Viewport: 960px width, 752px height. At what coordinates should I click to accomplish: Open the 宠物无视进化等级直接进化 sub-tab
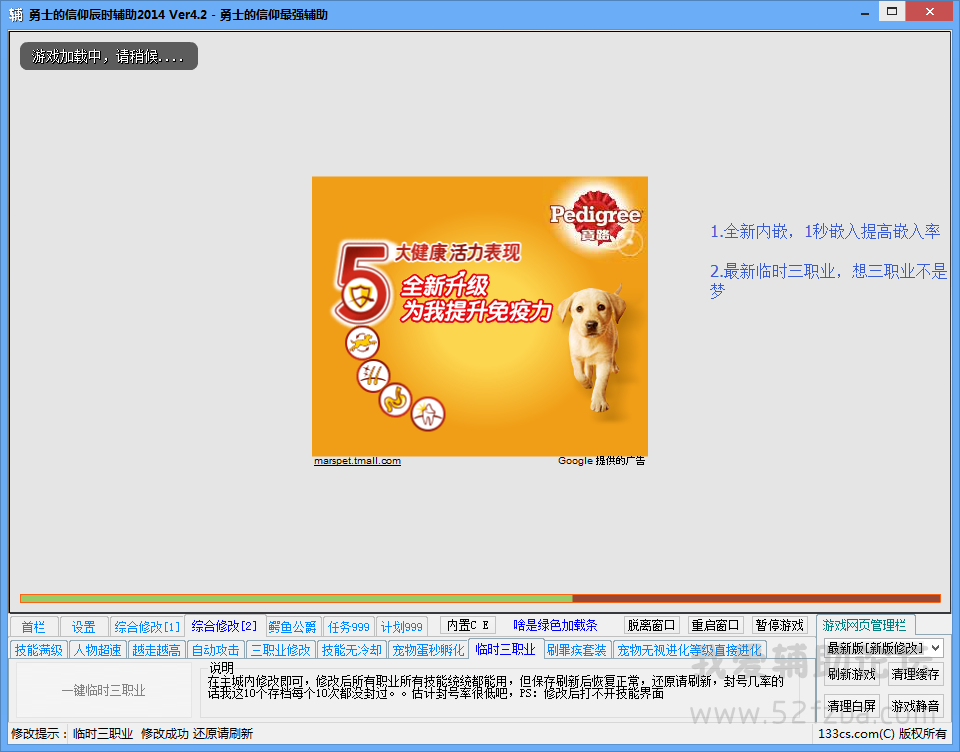coord(689,650)
